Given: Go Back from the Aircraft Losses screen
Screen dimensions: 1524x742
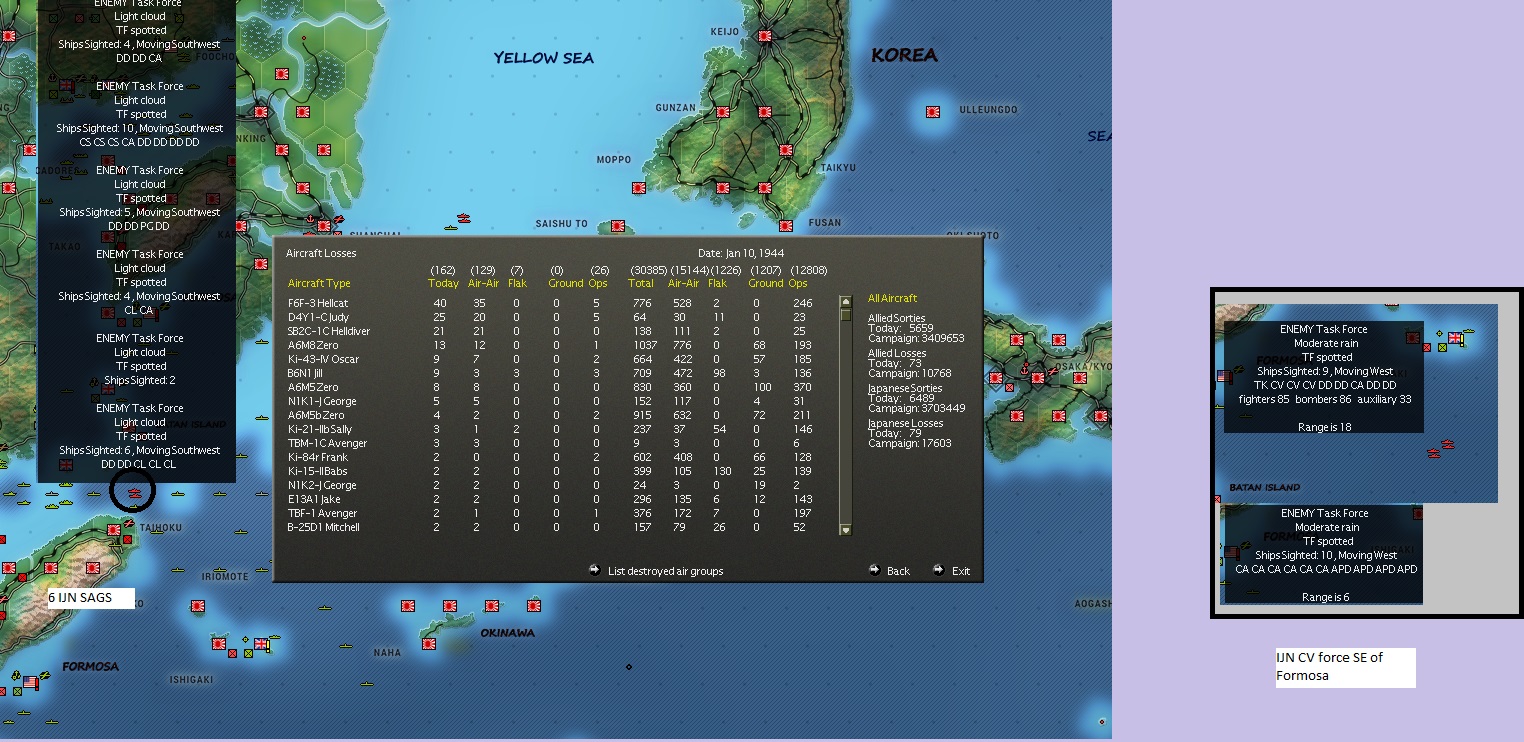Looking at the screenshot, I should pyautogui.click(x=890, y=571).
